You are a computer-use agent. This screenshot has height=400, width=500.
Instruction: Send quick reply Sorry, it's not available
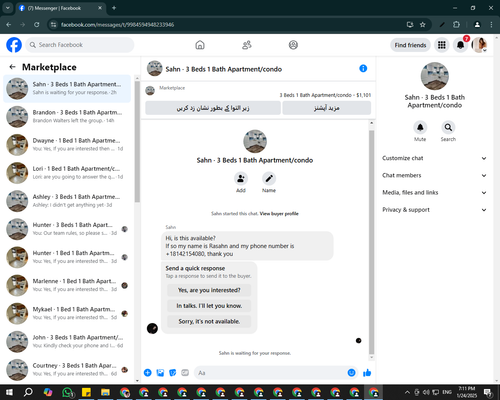209,321
